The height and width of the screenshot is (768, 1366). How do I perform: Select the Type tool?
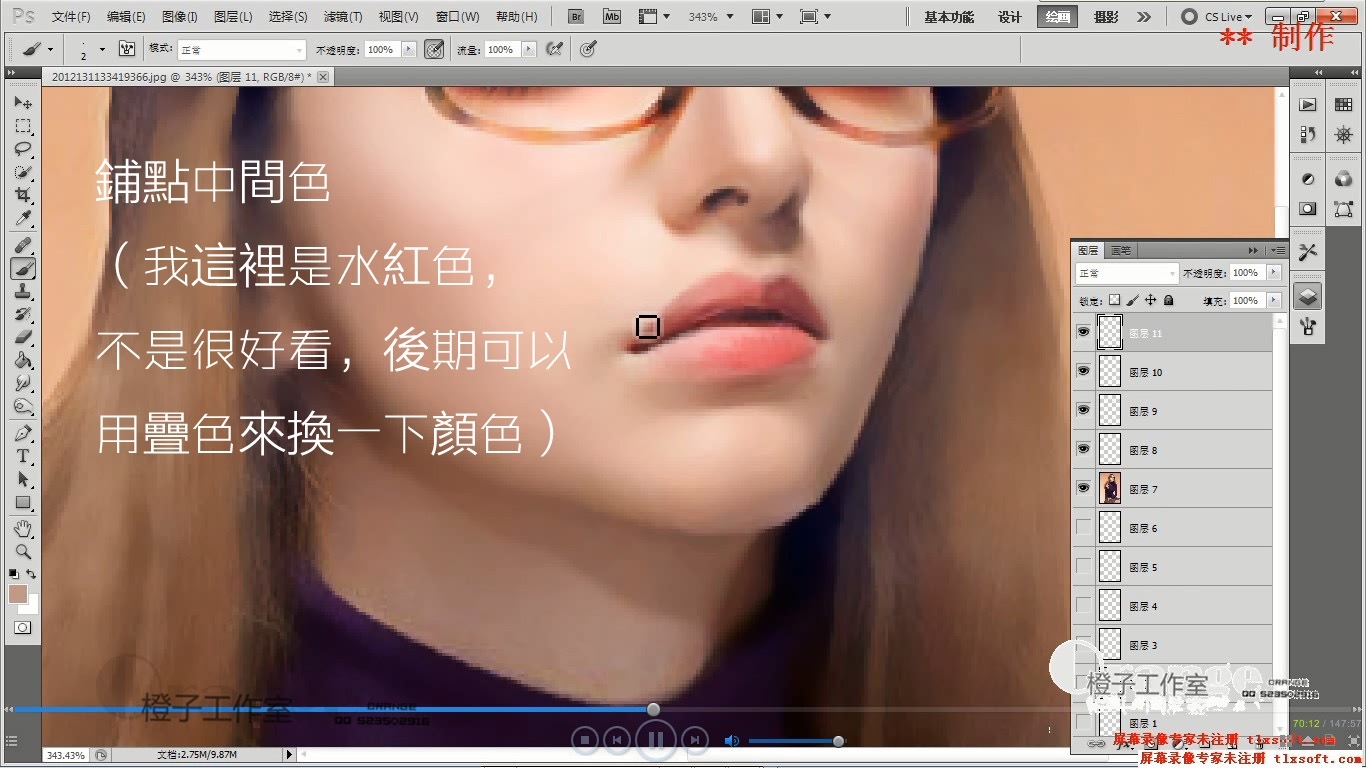coord(23,456)
